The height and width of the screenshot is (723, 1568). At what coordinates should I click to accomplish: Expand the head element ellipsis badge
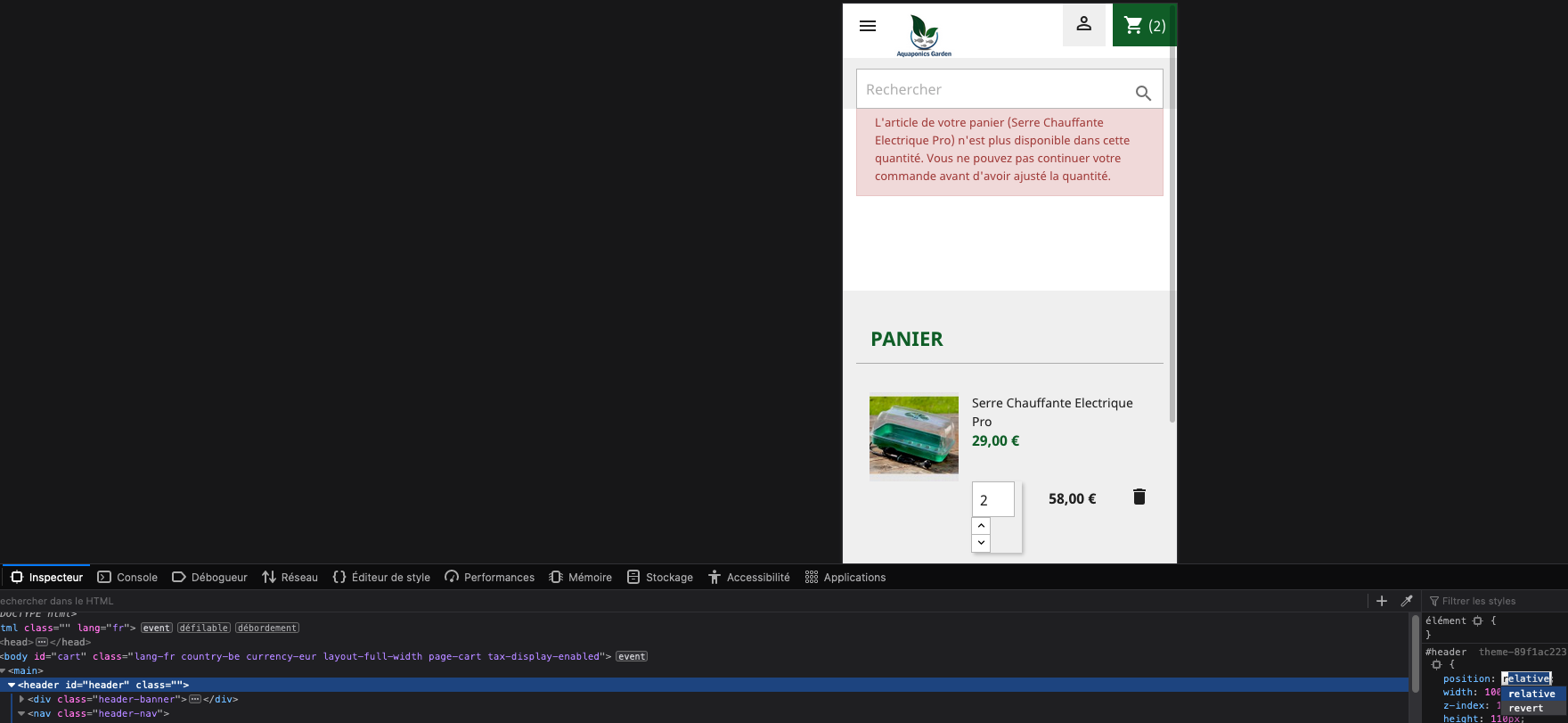tap(41, 642)
